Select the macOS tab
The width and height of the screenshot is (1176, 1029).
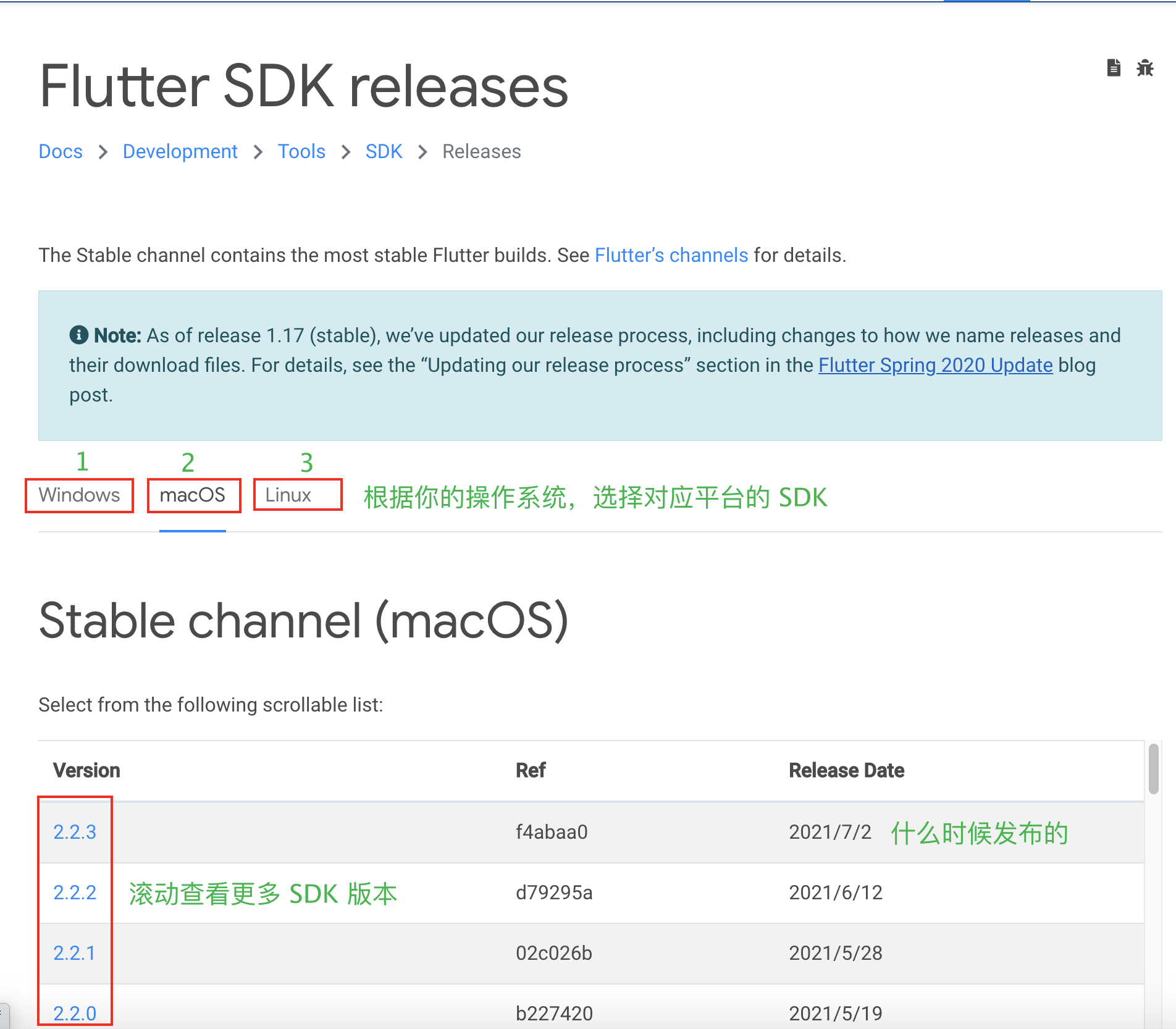tap(193, 495)
